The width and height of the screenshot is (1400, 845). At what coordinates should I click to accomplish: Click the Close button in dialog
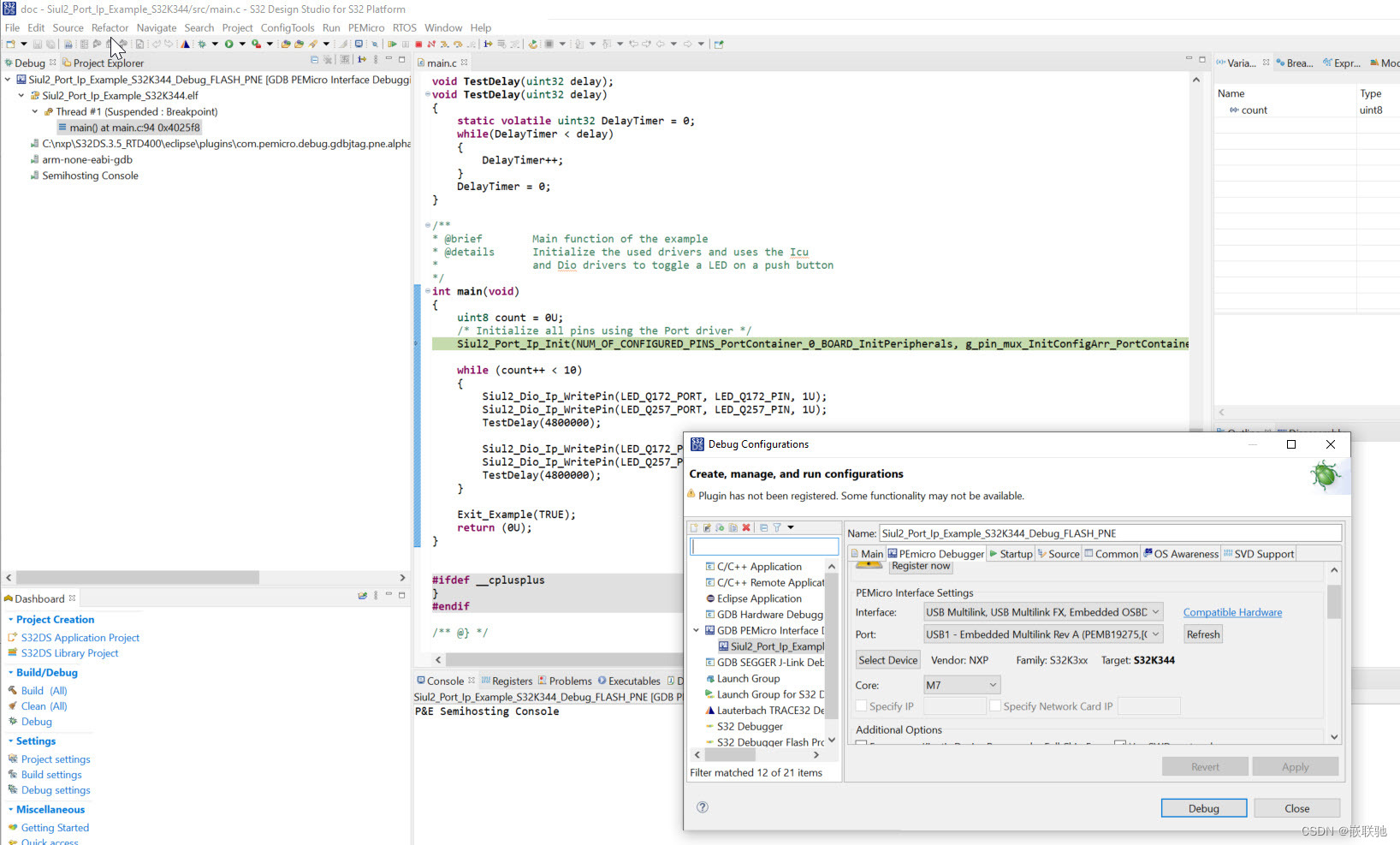pos(1296,808)
